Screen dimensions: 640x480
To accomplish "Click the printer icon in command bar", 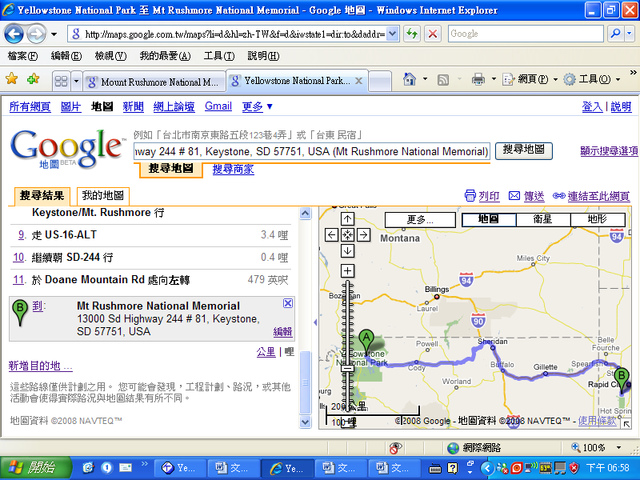I will coord(478,79).
